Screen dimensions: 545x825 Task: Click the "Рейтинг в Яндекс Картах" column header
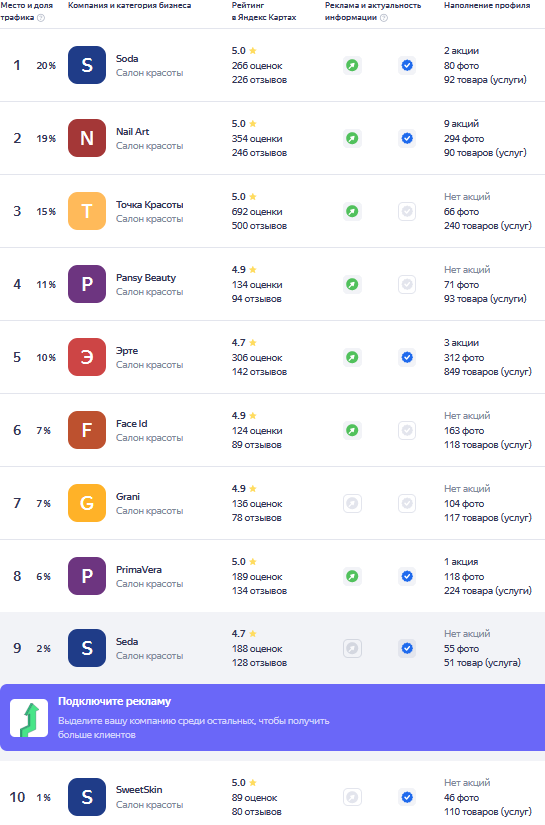point(264,11)
